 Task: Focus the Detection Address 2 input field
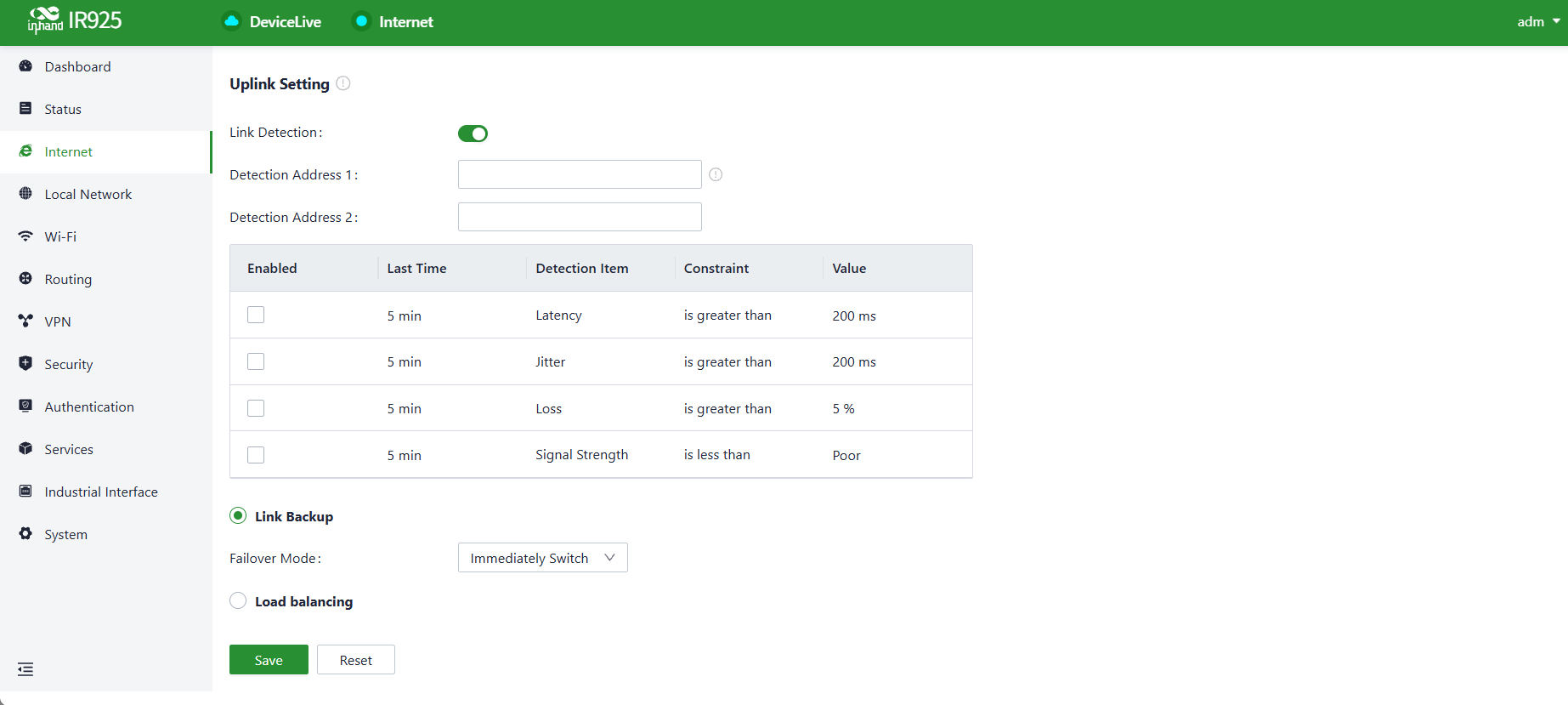[x=580, y=217]
